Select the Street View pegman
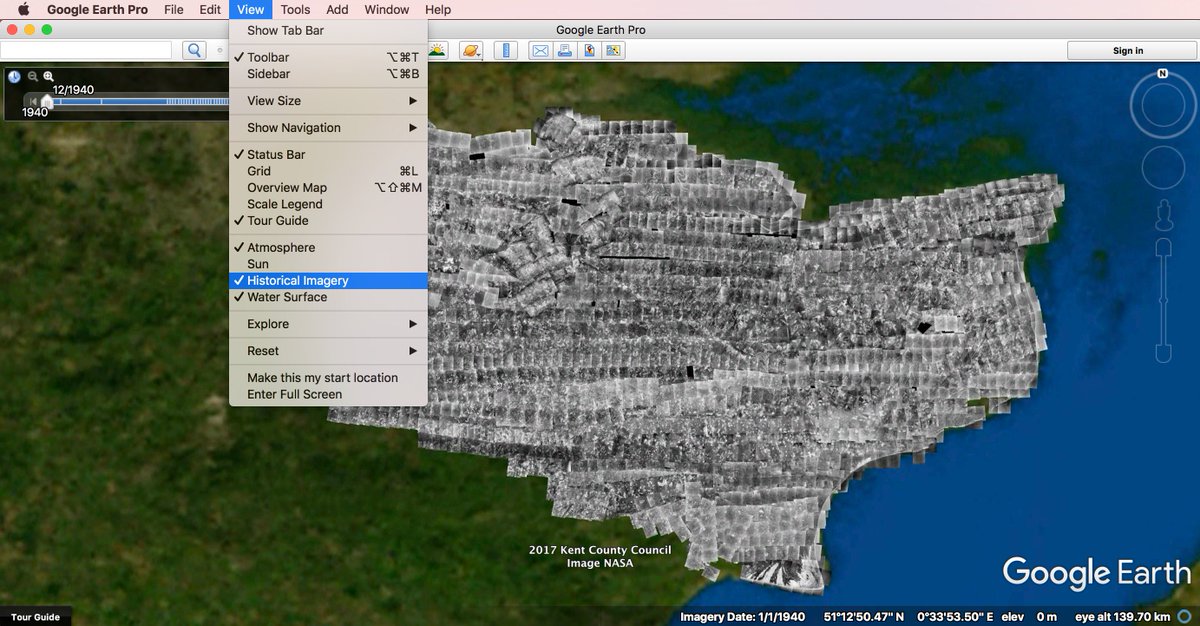Screen dimensions: 1200x626 pos(1162,214)
